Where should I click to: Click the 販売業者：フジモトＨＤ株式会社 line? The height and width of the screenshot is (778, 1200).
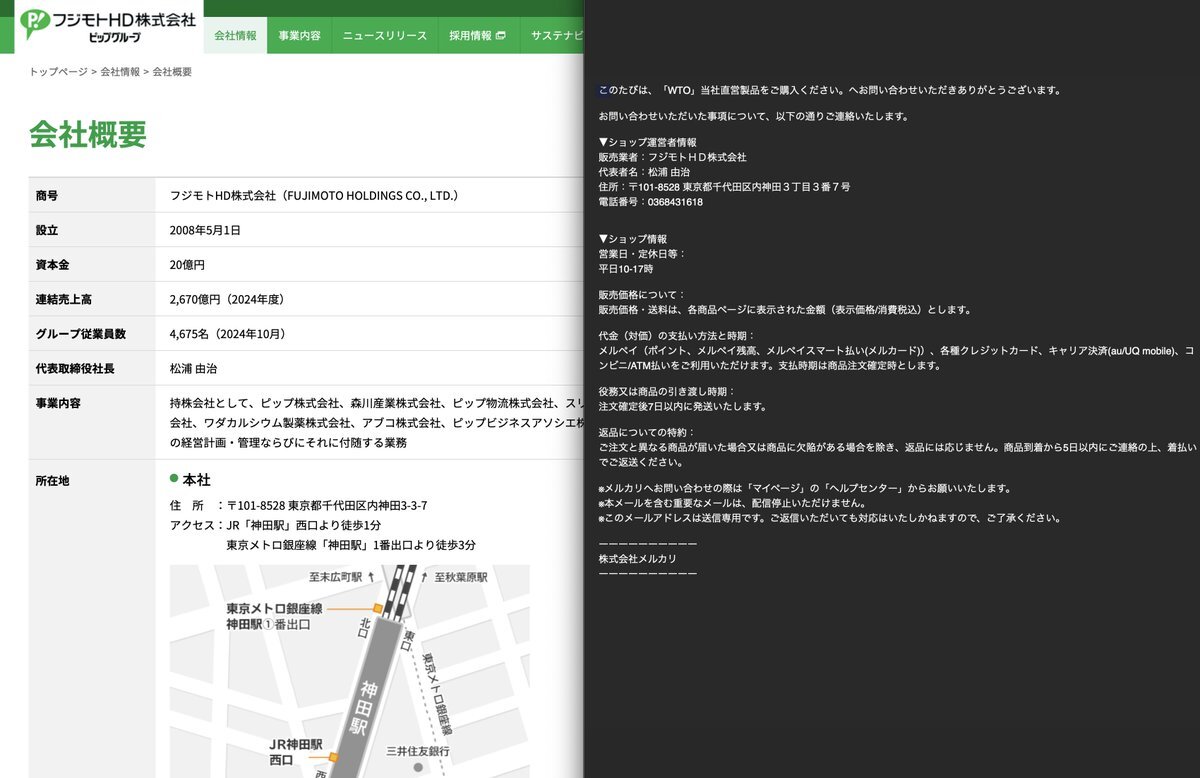click(672, 157)
